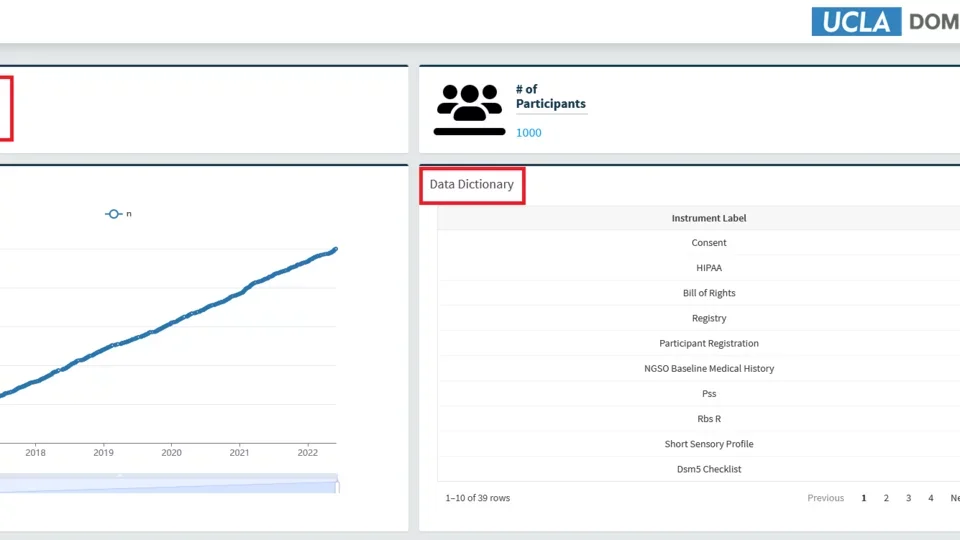Viewport: 960px width, 540px height.
Task: Select the Pss row
Action: pyautogui.click(x=699, y=393)
